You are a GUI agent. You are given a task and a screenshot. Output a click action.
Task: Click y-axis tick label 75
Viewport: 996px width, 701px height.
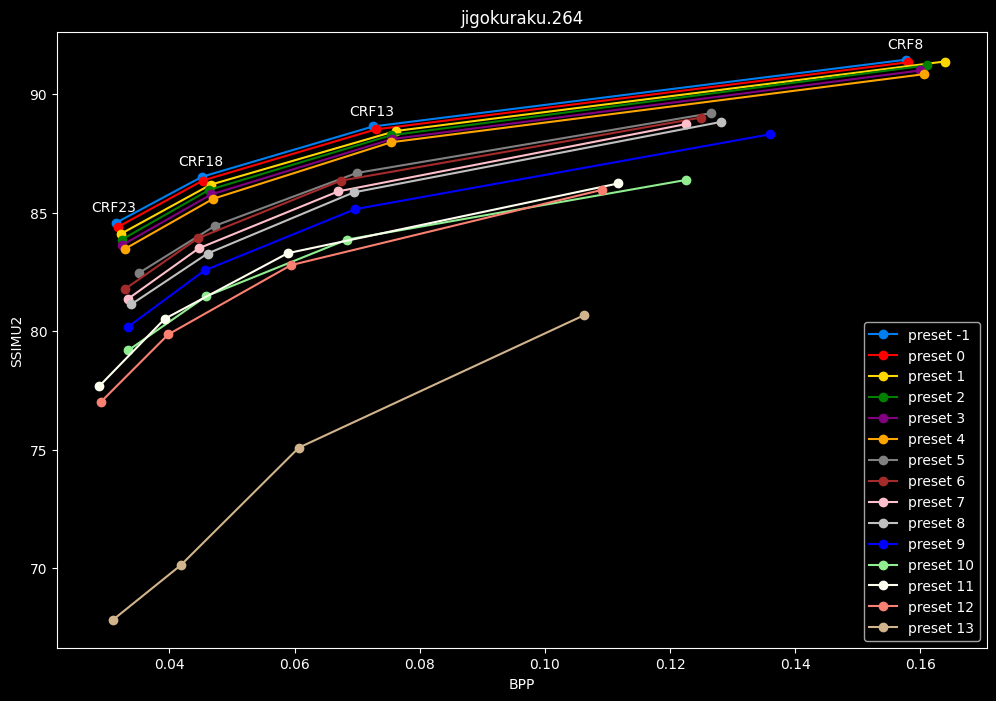40,451
